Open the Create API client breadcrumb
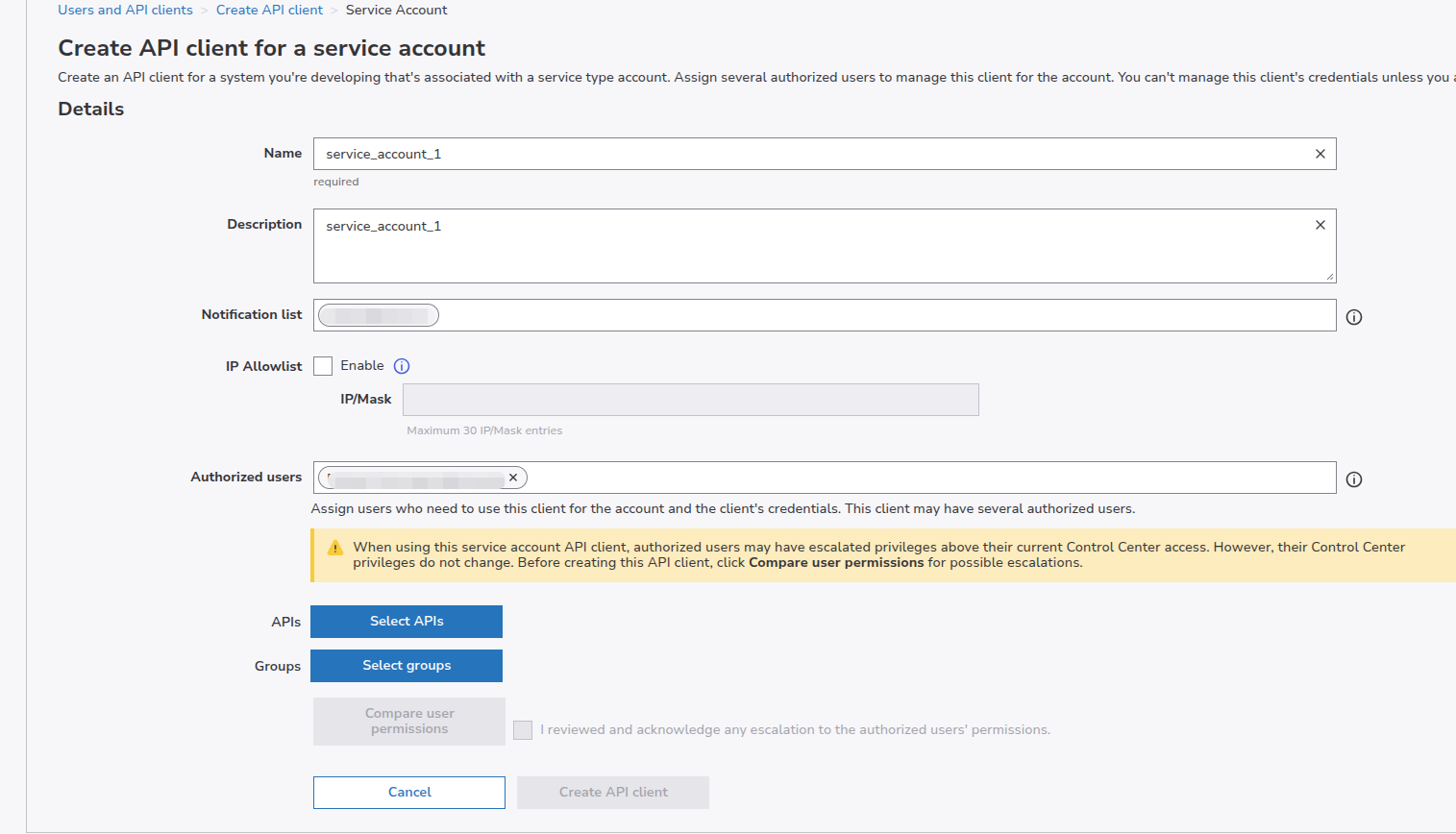The height and width of the screenshot is (834, 1456). (x=269, y=10)
